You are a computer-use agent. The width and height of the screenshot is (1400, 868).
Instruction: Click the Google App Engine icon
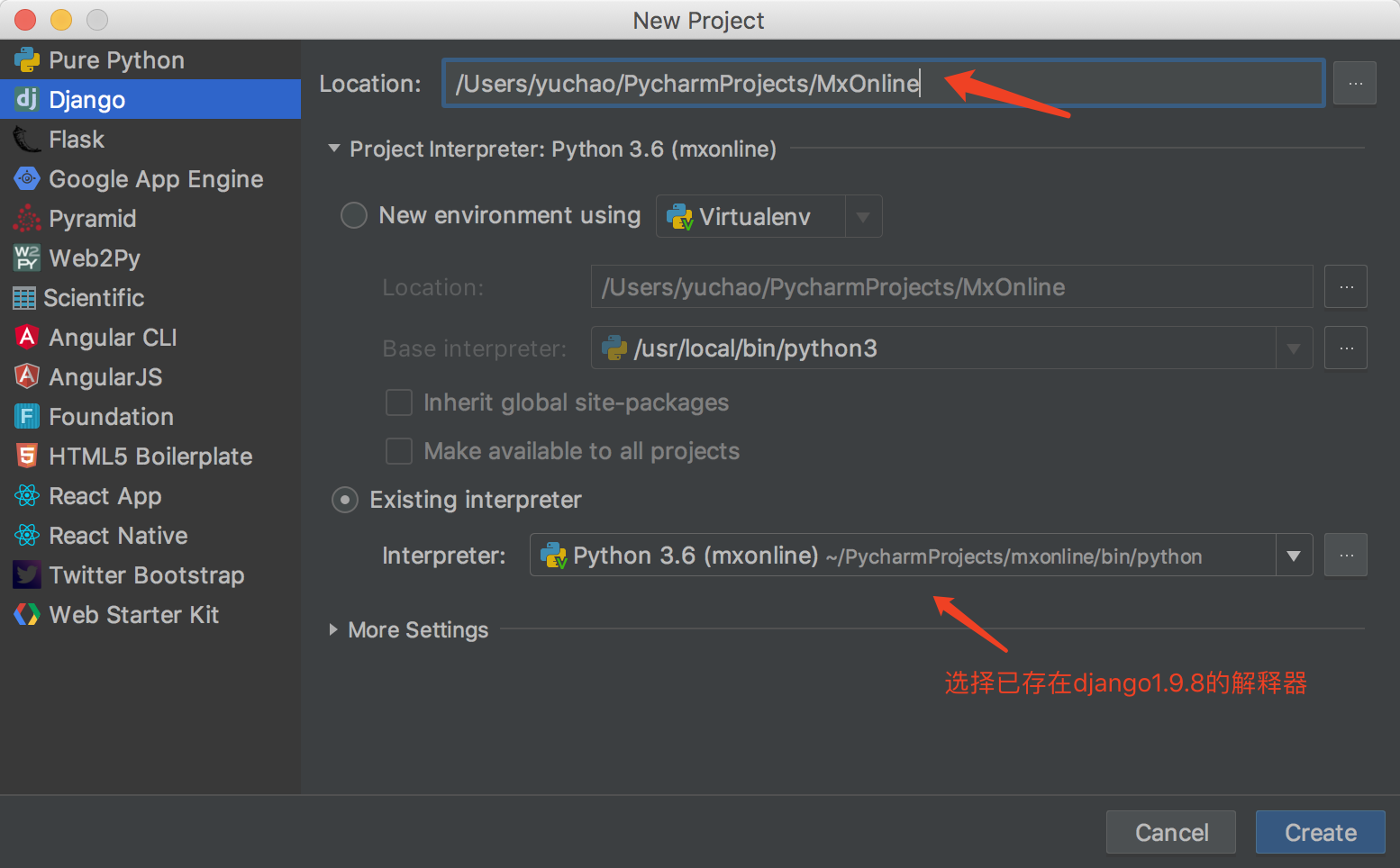[x=27, y=179]
